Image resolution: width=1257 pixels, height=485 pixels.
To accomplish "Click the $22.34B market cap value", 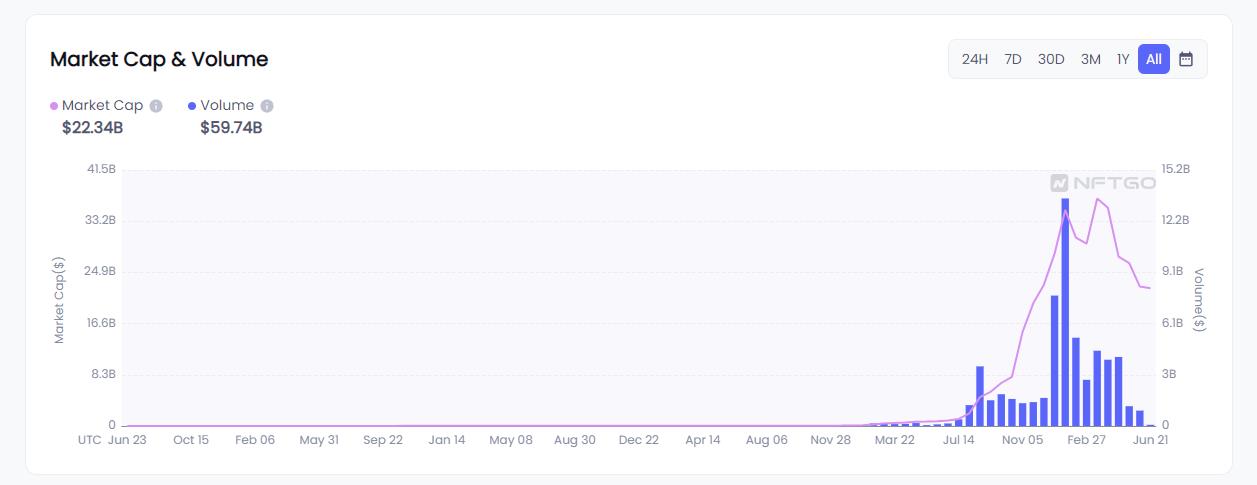I will (x=92, y=127).
